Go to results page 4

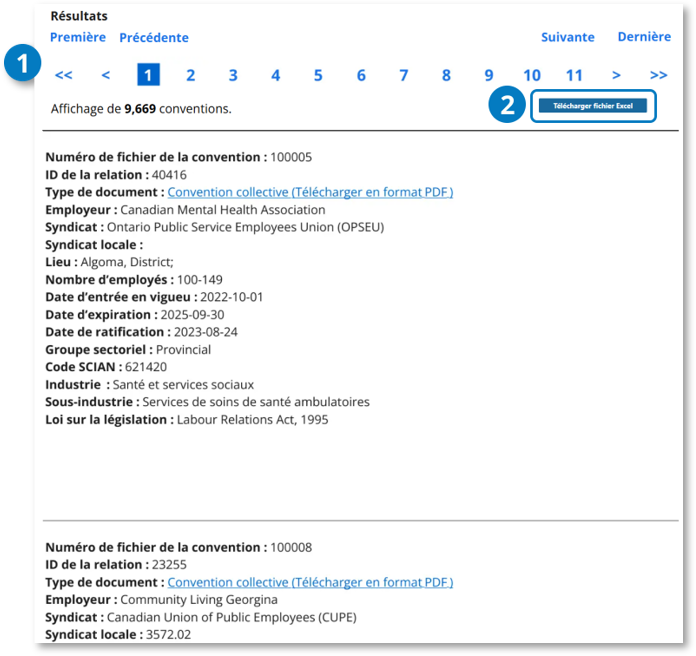pyautogui.click(x=276, y=75)
